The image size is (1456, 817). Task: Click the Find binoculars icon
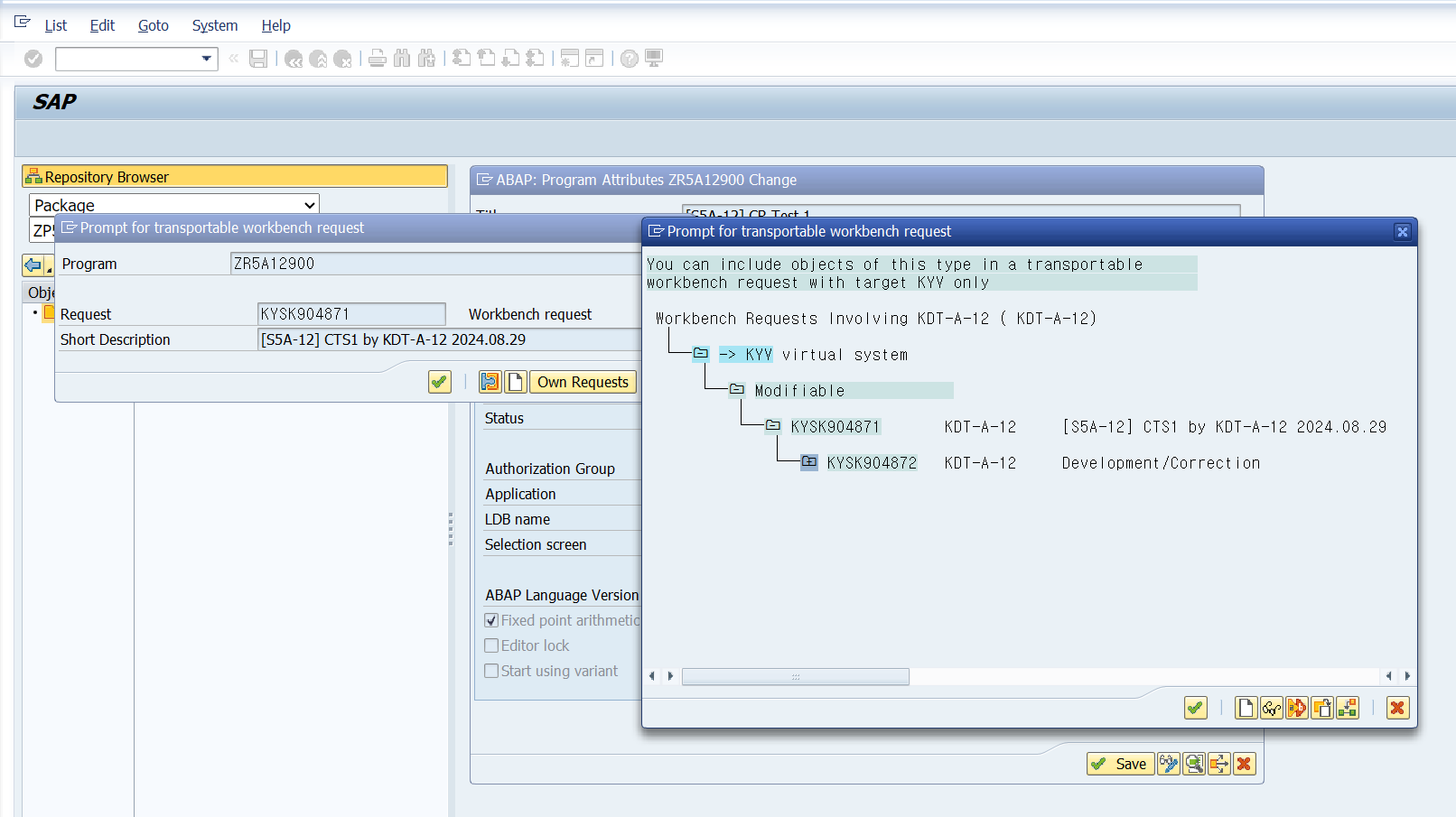click(402, 59)
